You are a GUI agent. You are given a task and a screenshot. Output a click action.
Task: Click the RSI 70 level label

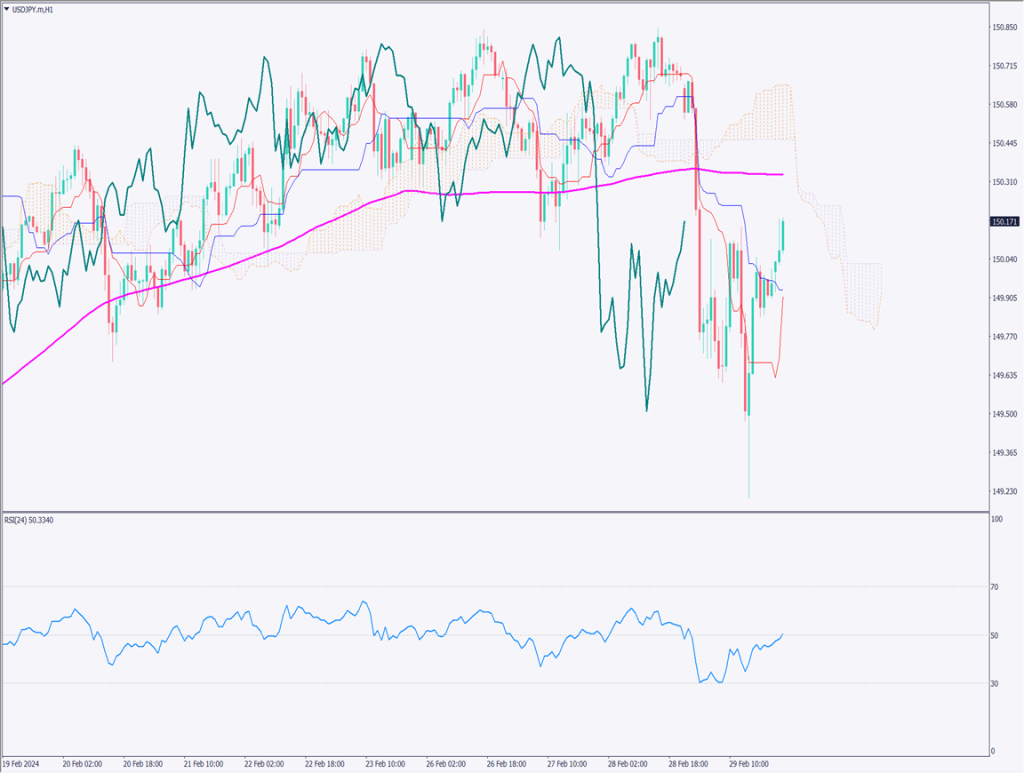click(x=995, y=587)
